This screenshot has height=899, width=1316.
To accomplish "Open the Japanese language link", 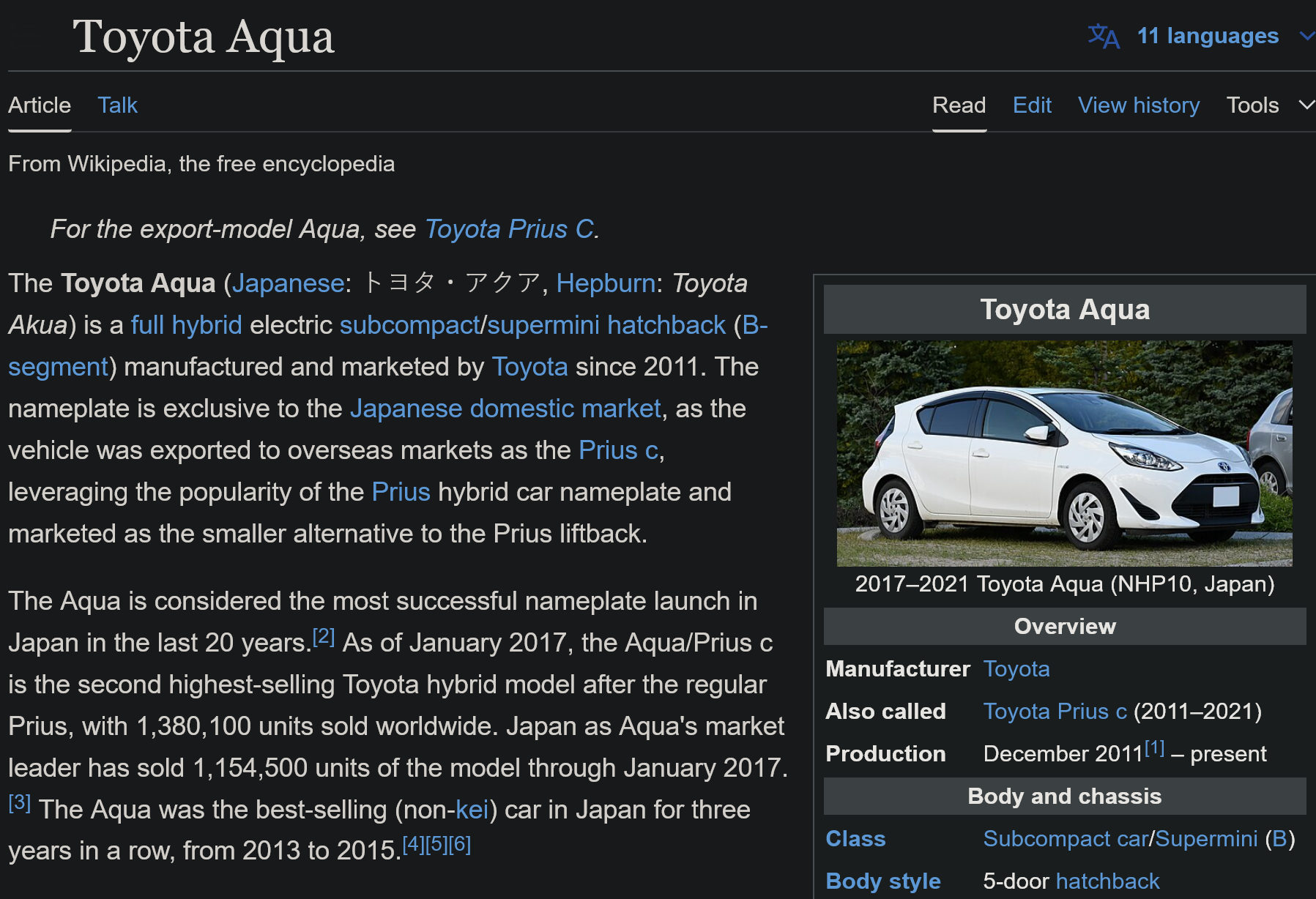I will point(288,283).
